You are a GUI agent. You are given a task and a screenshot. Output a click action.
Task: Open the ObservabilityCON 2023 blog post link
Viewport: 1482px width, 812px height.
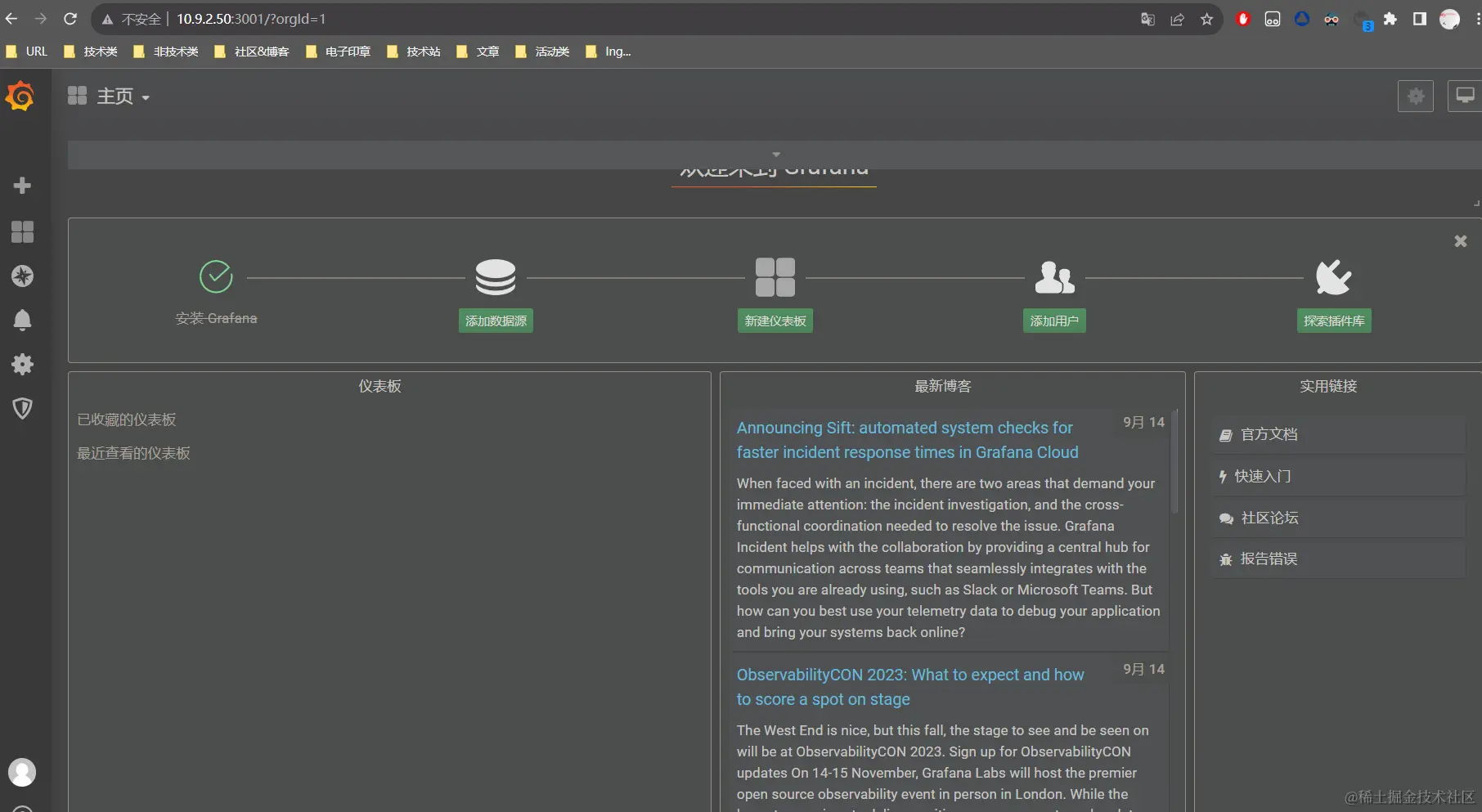point(910,687)
